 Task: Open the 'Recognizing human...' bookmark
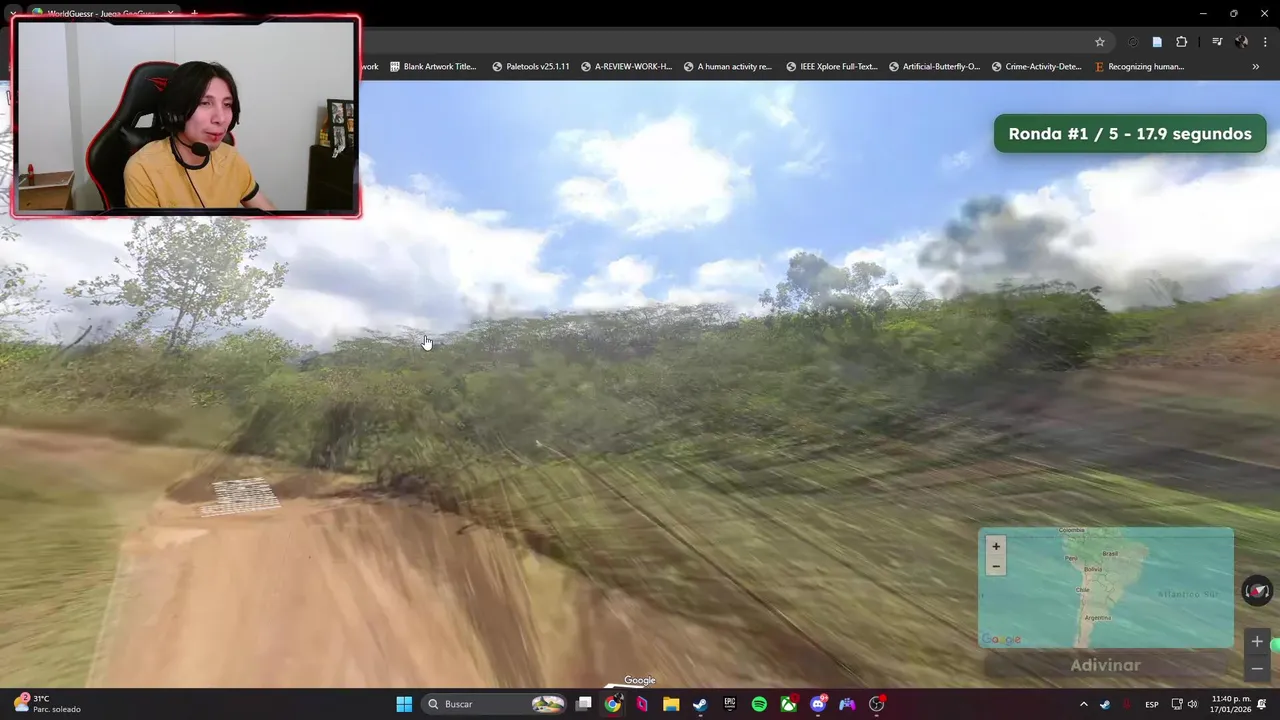tap(1139, 67)
